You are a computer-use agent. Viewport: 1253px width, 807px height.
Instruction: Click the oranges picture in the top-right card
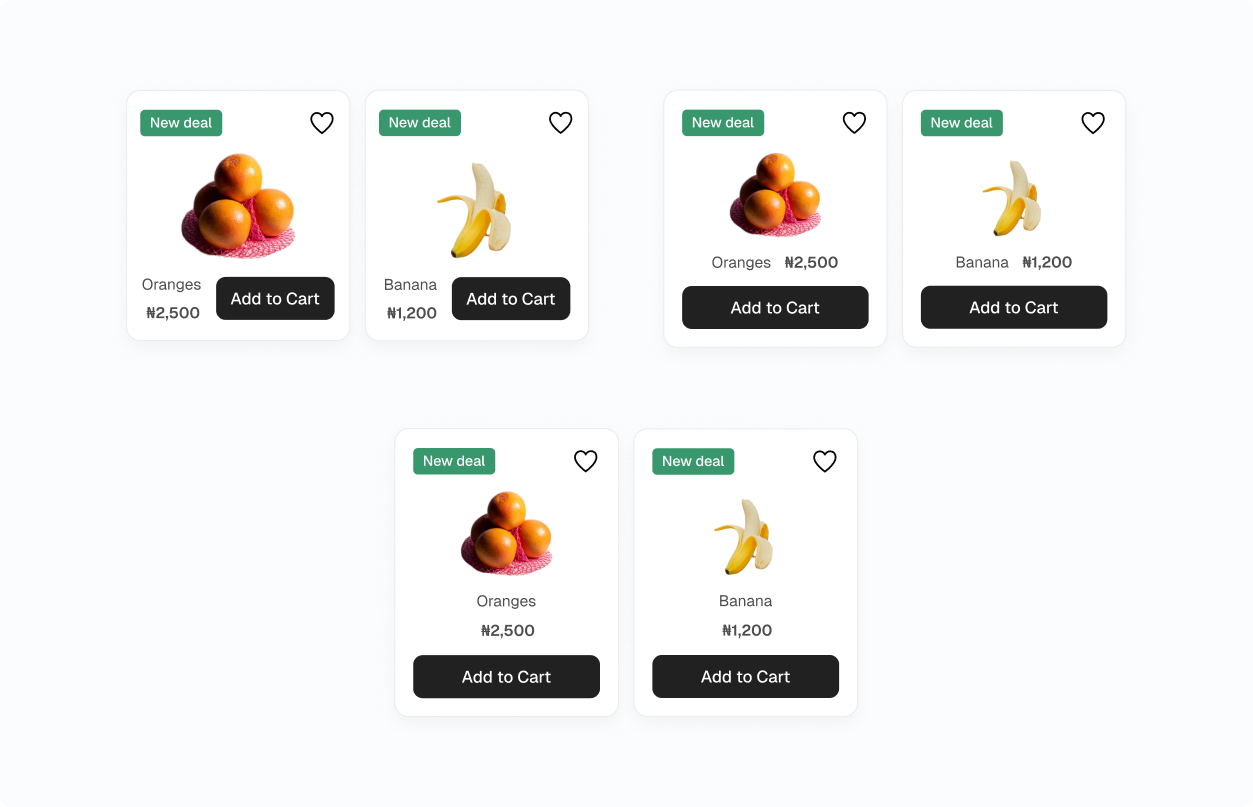(x=775, y=195)
